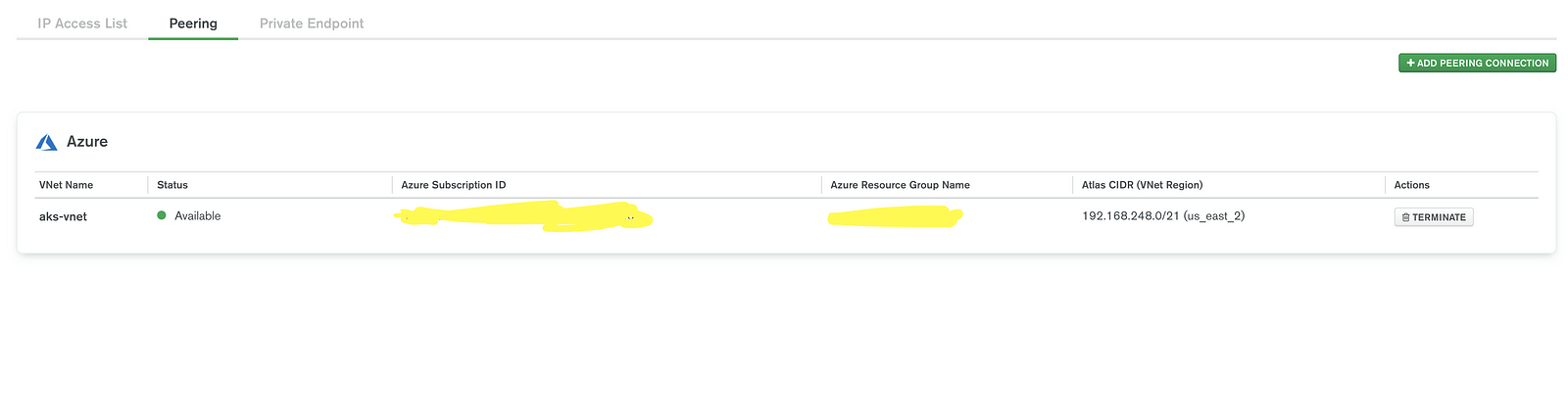Click the Actions column header
Viewport: 1568px width, 416px height.
coord(1411,185)
